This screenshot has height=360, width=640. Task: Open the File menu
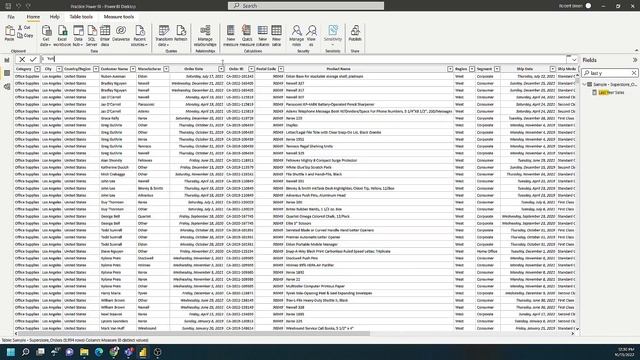coord(11,17)
